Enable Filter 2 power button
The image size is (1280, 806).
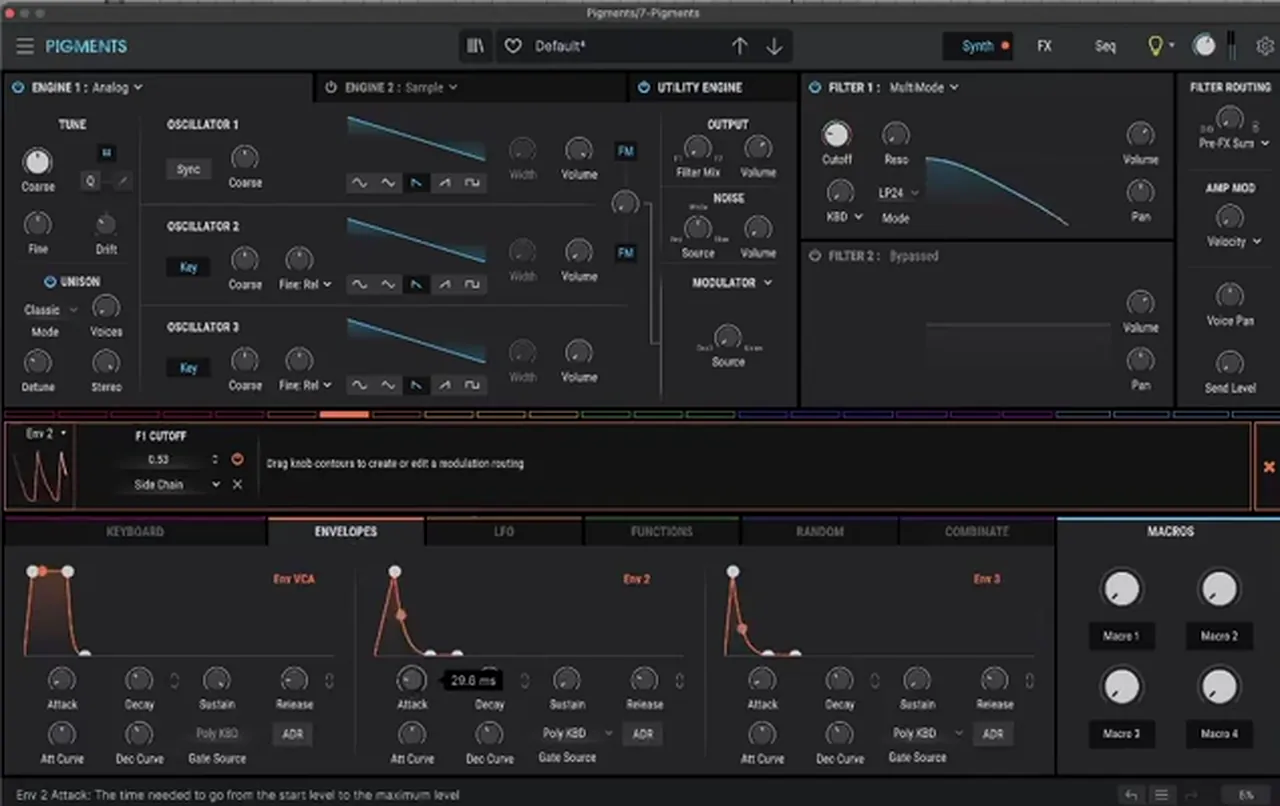click(x=815, y=256)
